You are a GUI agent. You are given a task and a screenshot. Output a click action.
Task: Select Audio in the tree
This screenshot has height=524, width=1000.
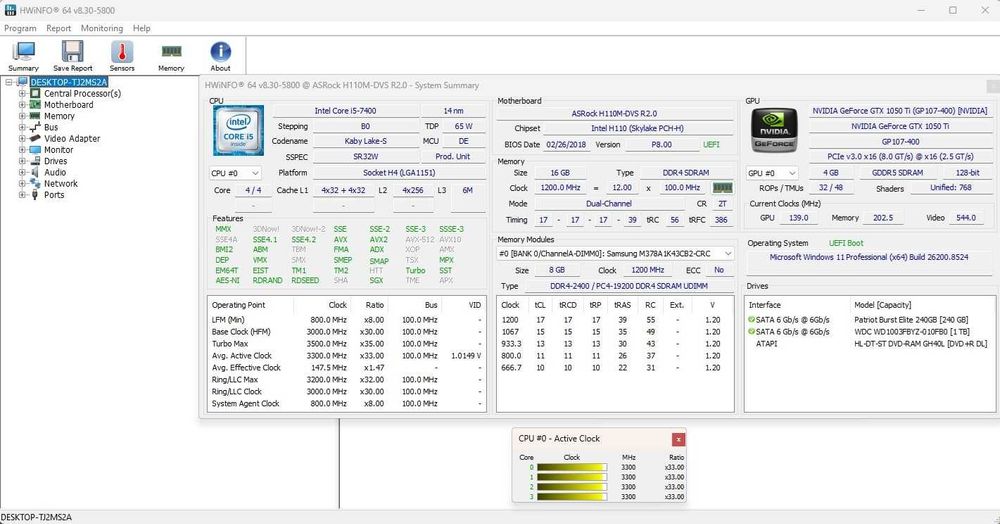[x=55, y=172]
